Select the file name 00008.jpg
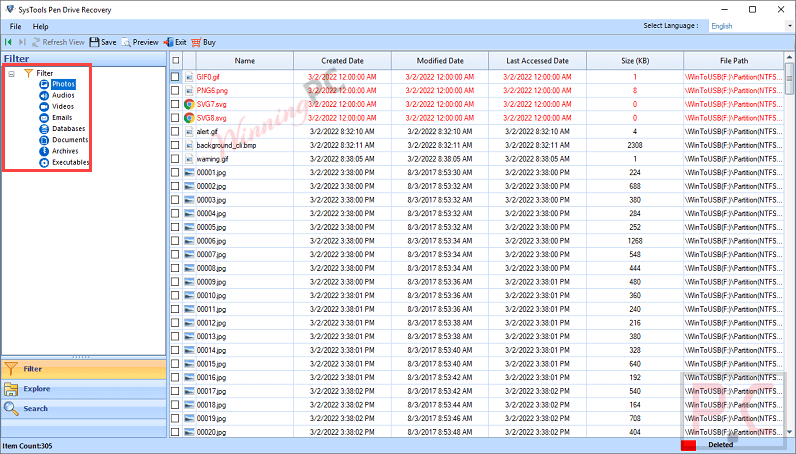Viewport: 796px width, 454px height. pyautogui.click(x=211, y=268)
